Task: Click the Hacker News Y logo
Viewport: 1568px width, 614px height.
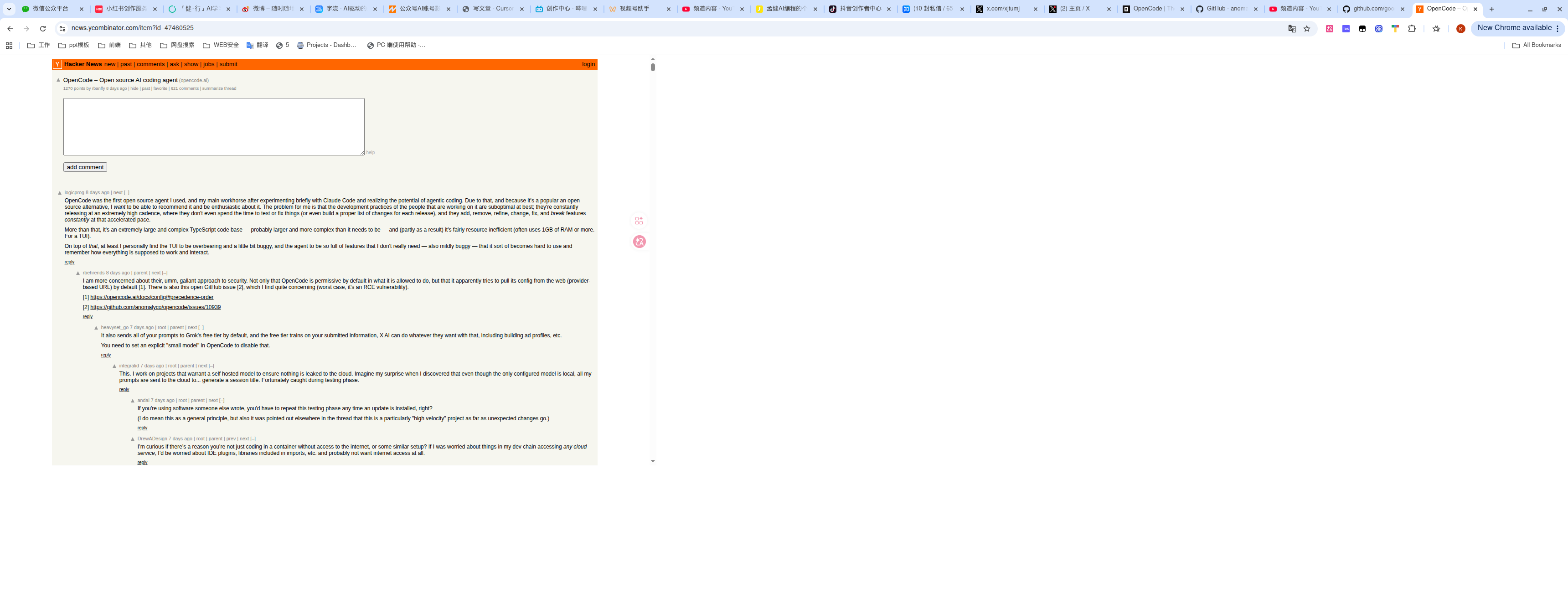Action: pos(57,65)
